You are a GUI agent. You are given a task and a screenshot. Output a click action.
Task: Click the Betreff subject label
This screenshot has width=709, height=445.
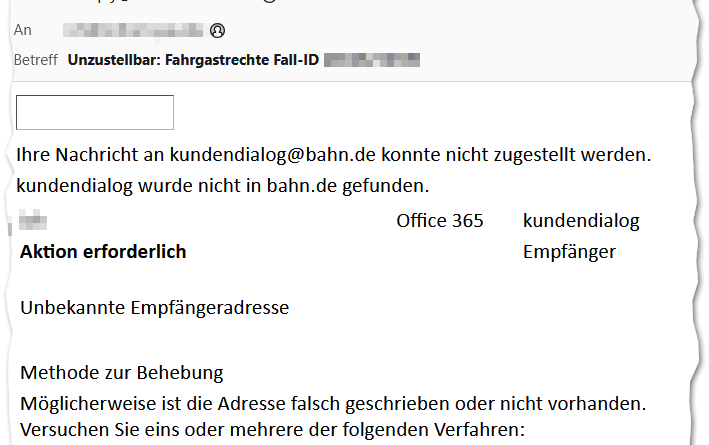pyautogui.click(x=36, y=59)
